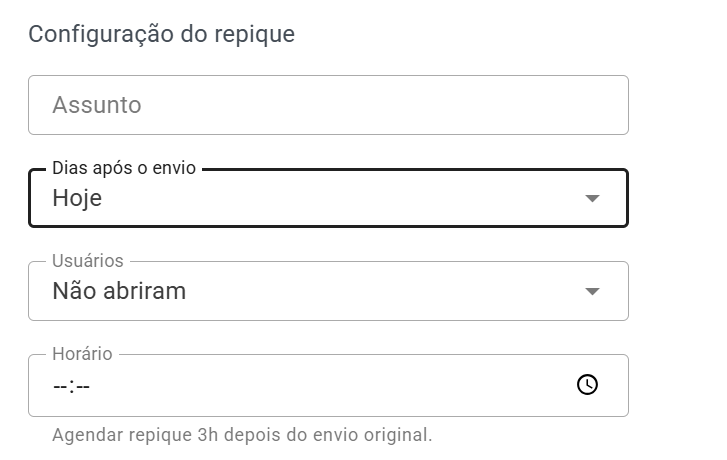This screenshot has width=727, height=460.
Task: Click the right end of the Assunto field
Action: [x=600, y=105]
